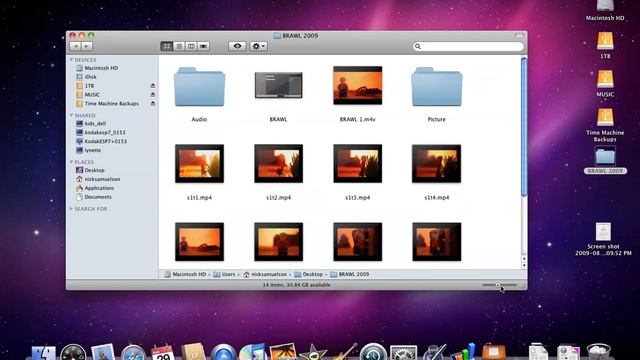Collapse the DEVICES sidebar section
Viewport: 640px width, 360px height.
click(x=71, y=60)
